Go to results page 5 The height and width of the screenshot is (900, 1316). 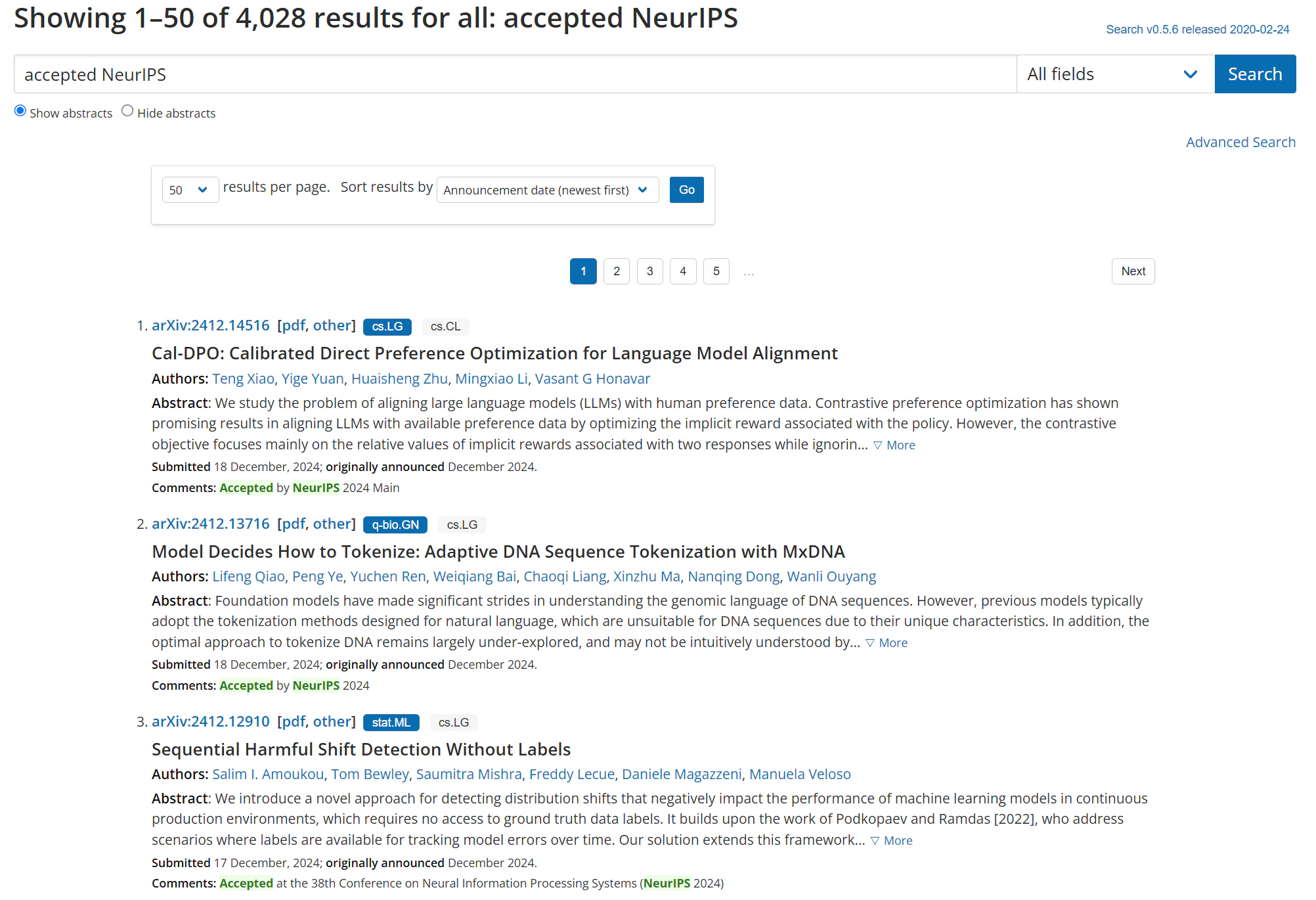pyautogui.click(x=716, y=271)
